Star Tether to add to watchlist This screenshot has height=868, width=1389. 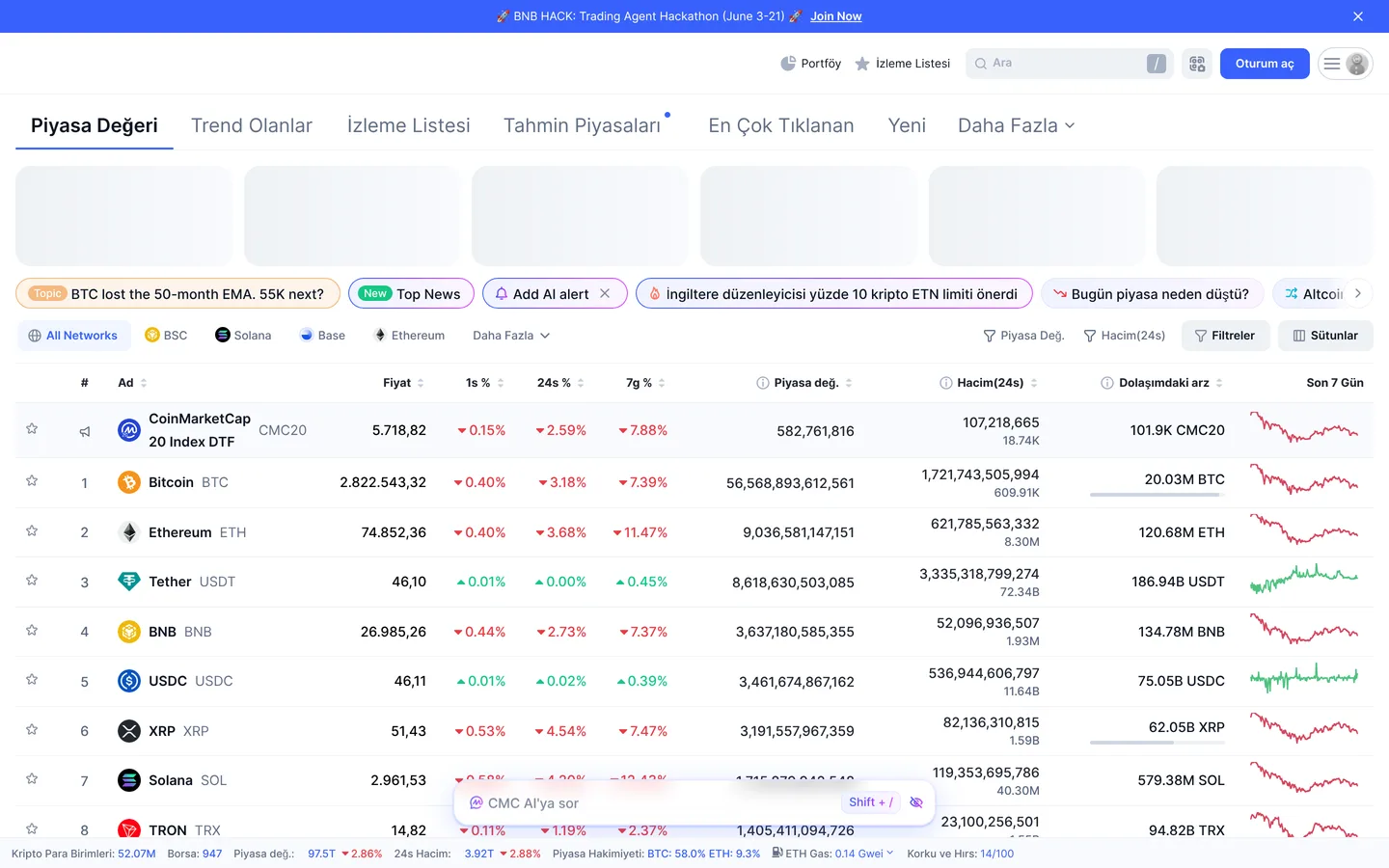(x=32, y=580)
